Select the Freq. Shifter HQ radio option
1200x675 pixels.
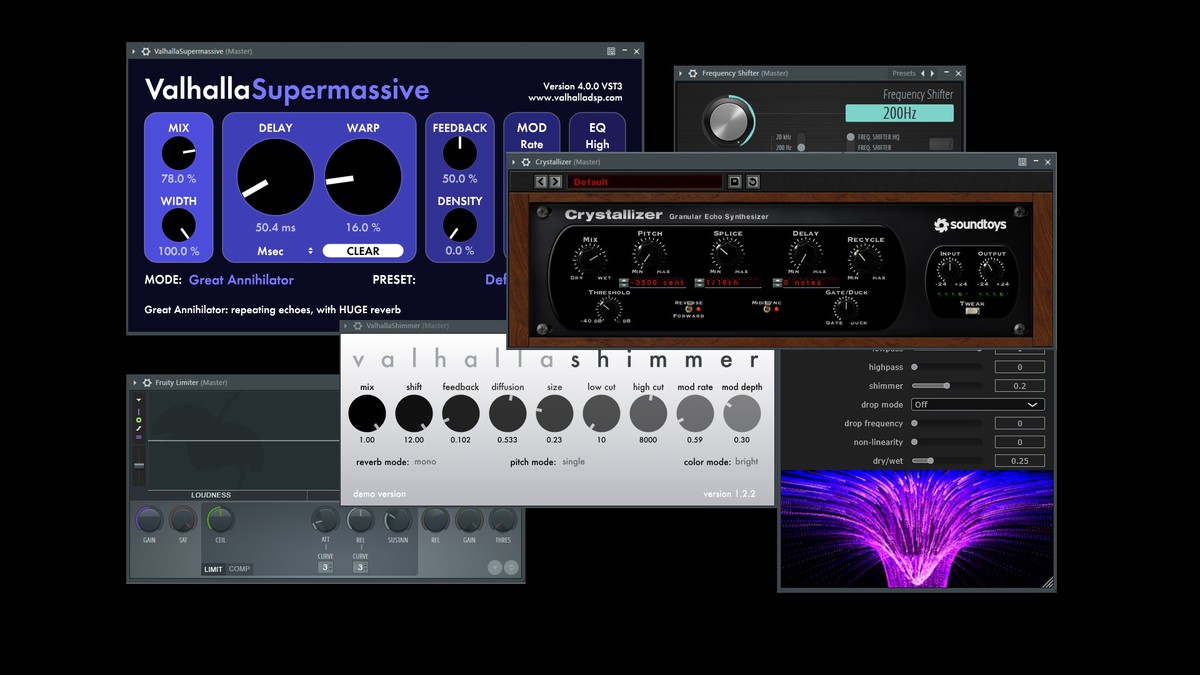click(851, 137)
